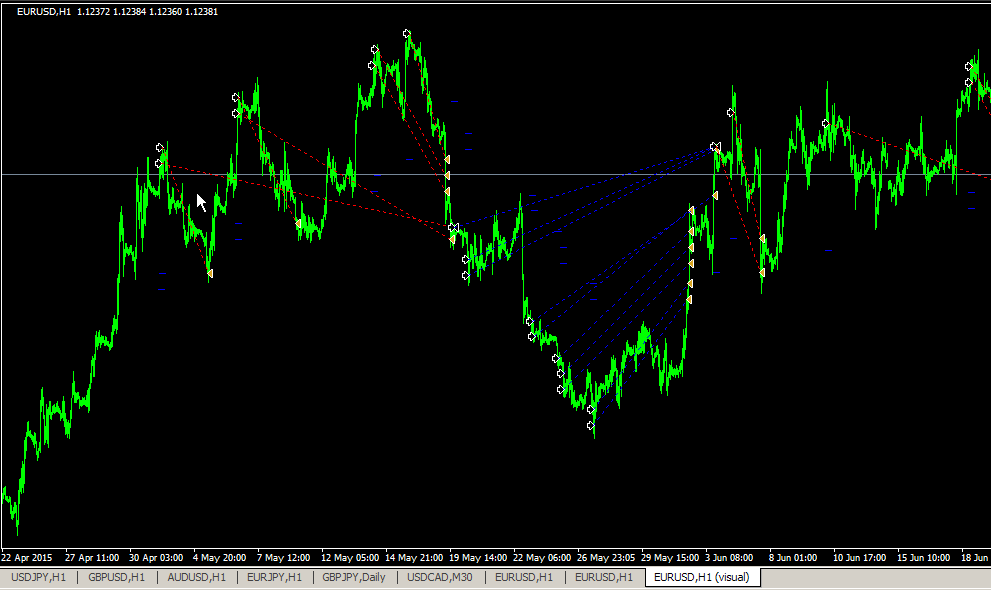Click the 22 May 06:00 time label
Viewport: 991px width, 590px height.
542,558
